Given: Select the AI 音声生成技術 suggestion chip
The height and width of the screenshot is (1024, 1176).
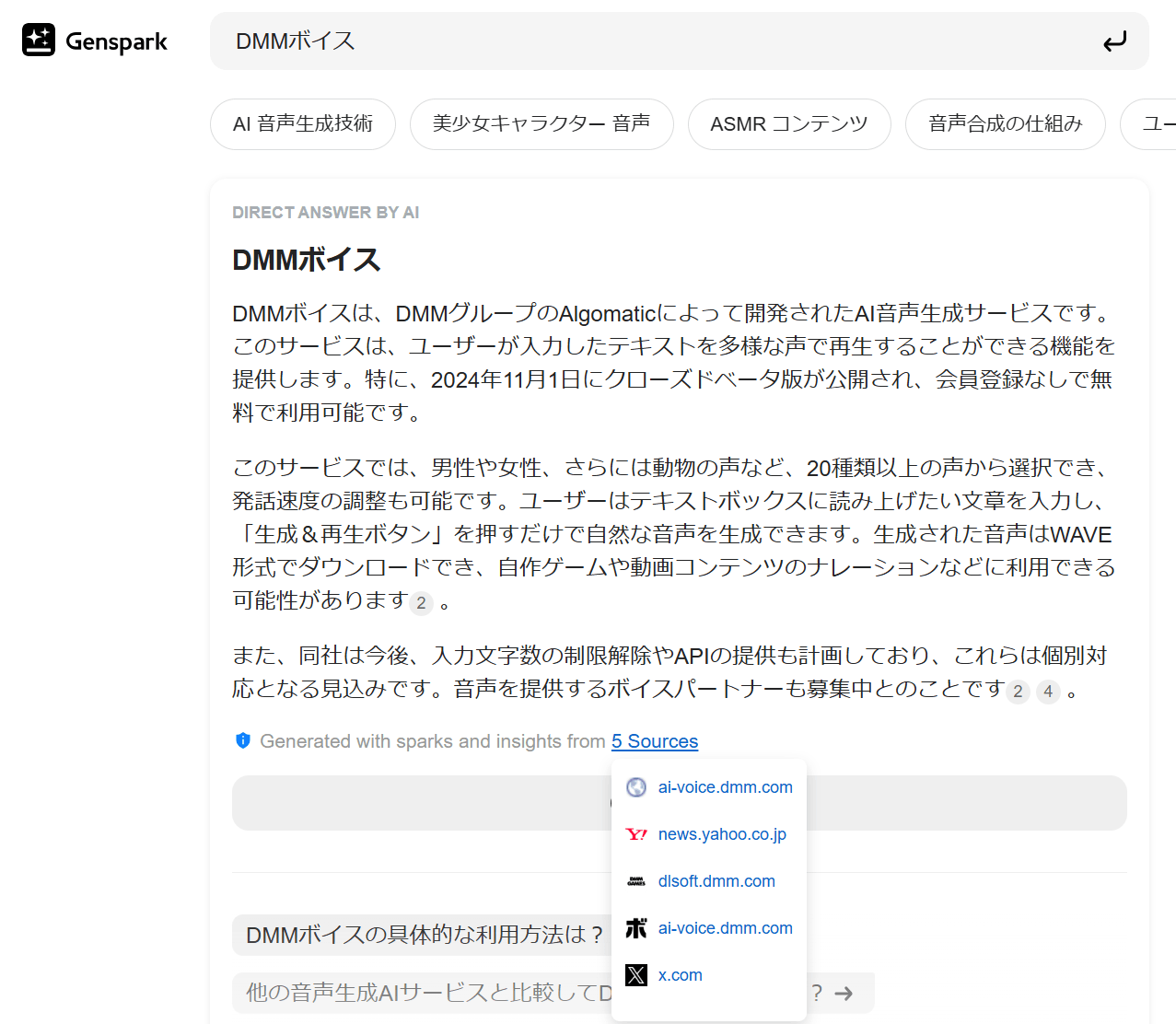Looking at the screenshot, I should [303, 124].
